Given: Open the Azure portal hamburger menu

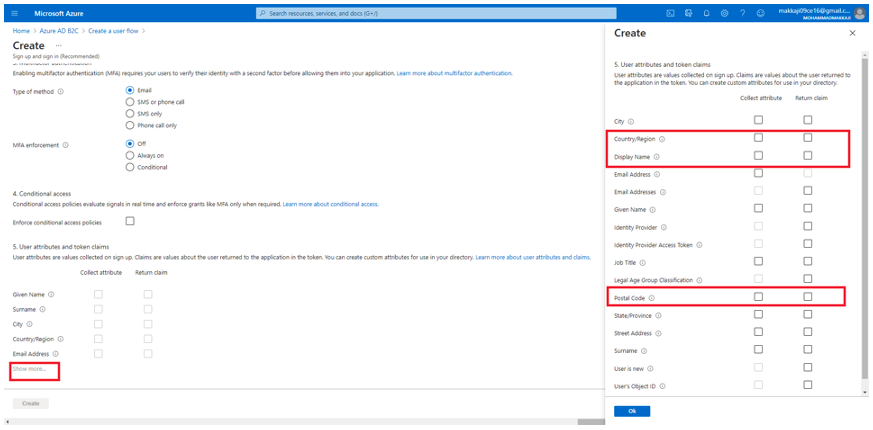Looking at the screenshot, I should 14,13.
